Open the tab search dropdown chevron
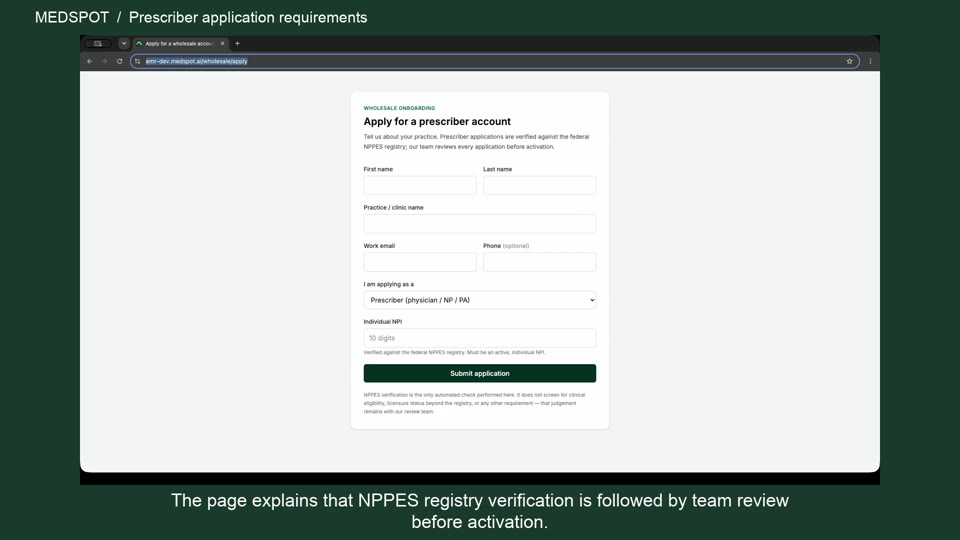The height and width of the screenshot is (540, 960). click(x=124, y=43)
